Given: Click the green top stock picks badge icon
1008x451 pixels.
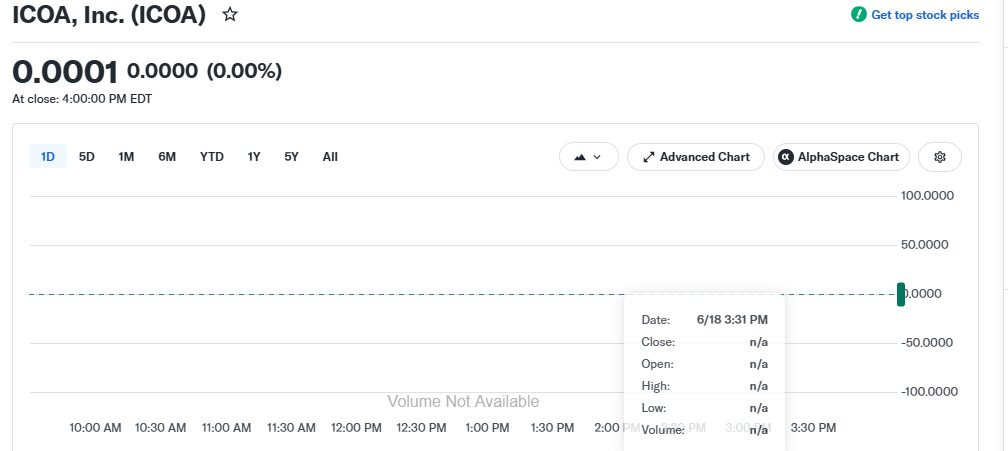Looking at the screenshot, I should (x=858, y=15).
